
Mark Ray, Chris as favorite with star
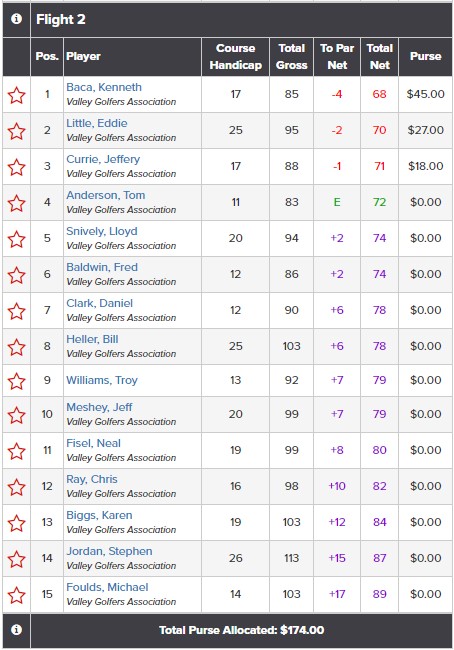tap(17, 487)
